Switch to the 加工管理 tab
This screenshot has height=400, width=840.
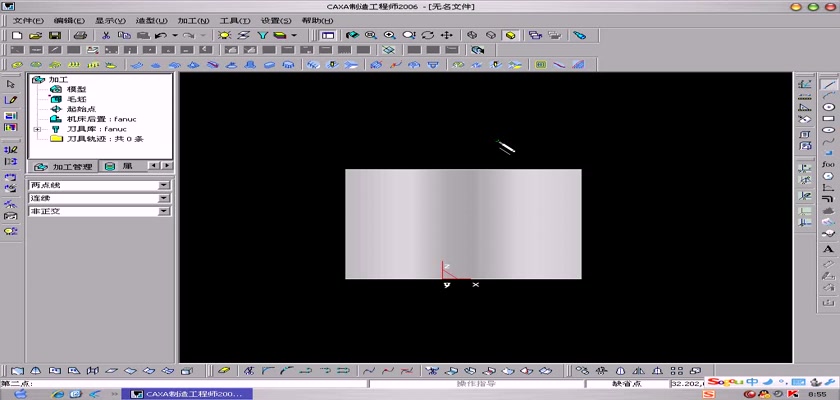(x=63, y=167)
